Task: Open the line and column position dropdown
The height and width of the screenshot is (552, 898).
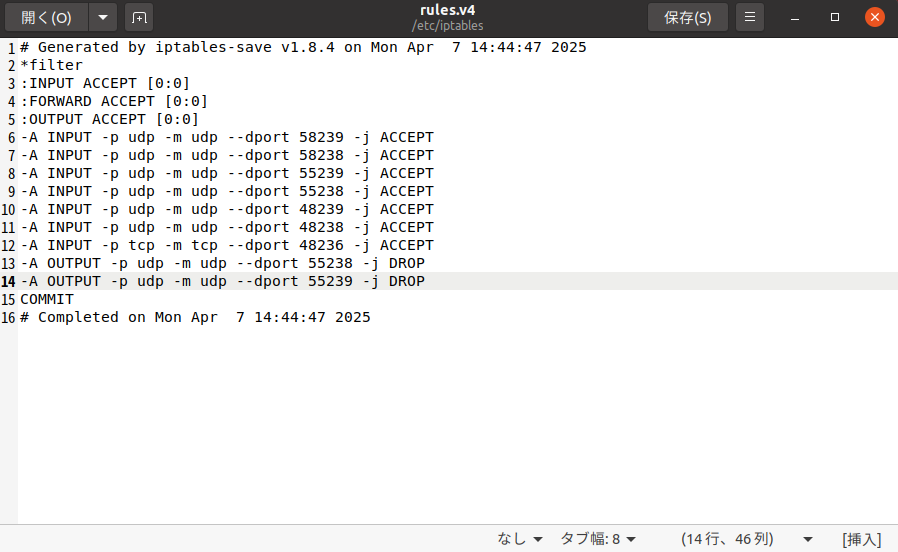Action: pyautogui.click(x=746, y=539)
